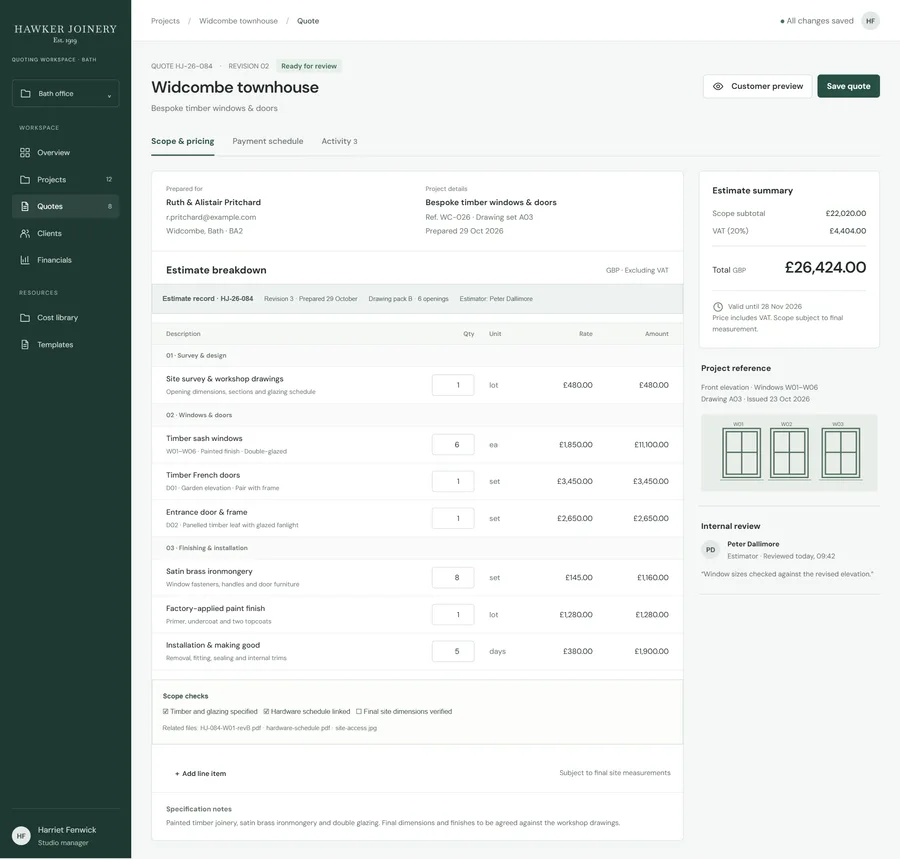Click the QUOTE HJ-26-084 number label
Image resolution: width=900 pixels, height=859 pixels.
pyautogui.click(x=181, y=66)
